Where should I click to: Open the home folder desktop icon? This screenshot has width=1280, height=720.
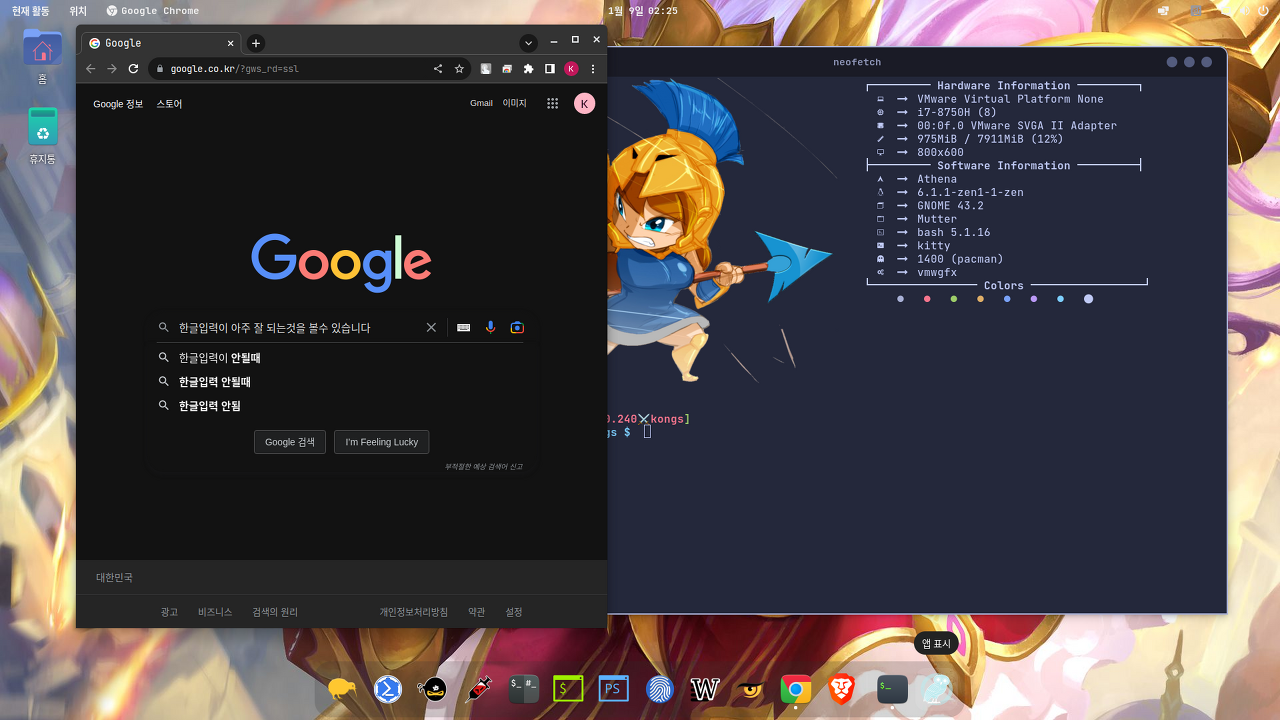tap(42, 57)
